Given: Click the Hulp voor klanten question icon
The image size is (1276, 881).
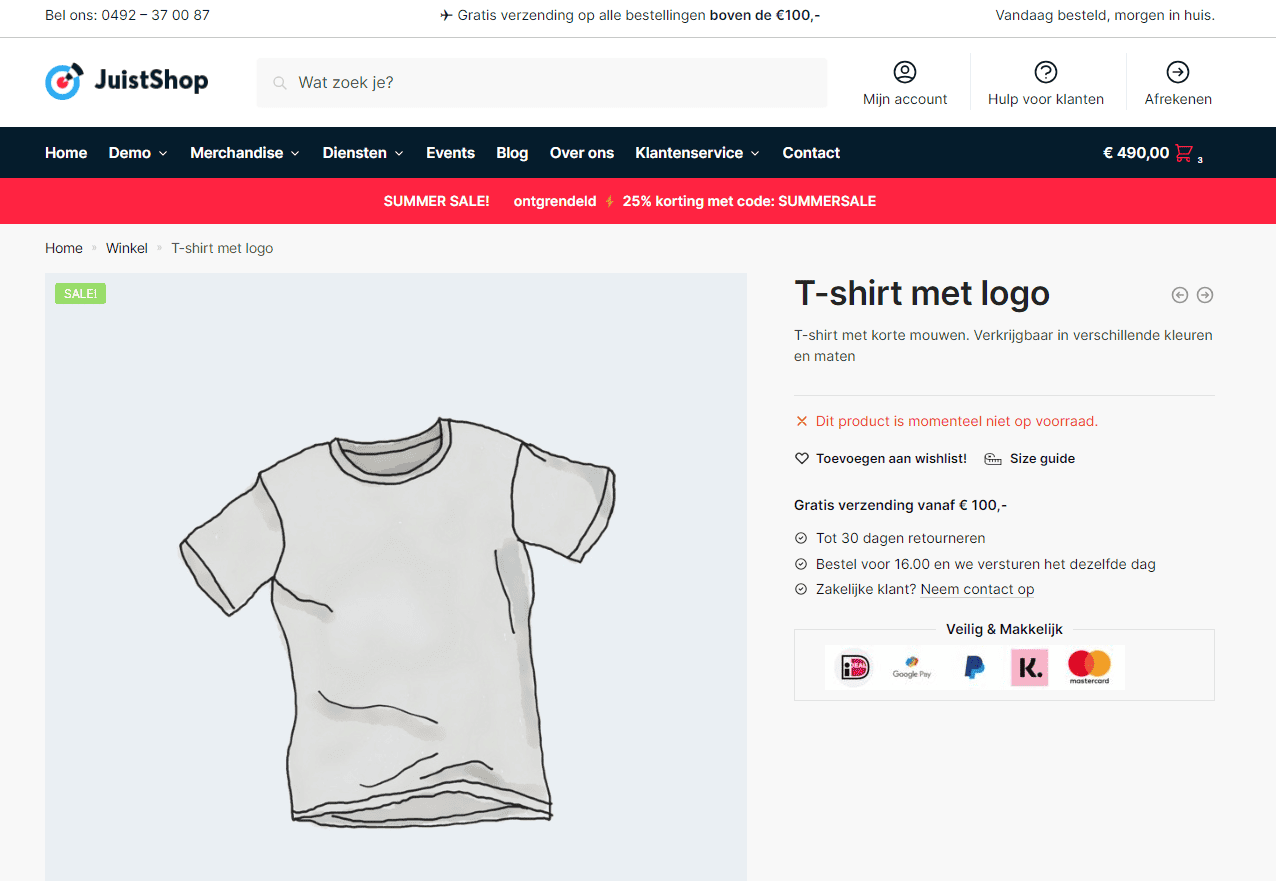Looking at the screenshot, I should click(x=1045, y=72).
